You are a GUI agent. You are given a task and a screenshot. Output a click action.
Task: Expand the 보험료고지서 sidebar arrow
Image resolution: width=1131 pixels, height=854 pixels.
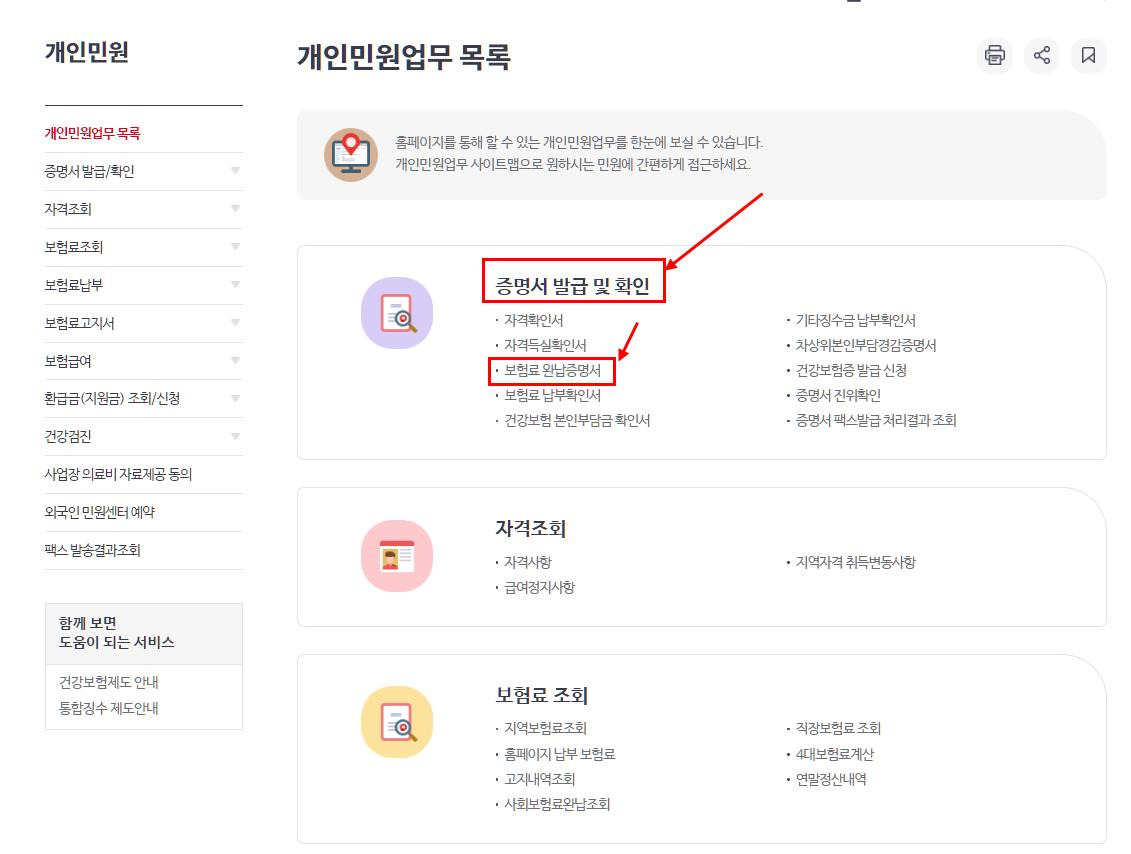point(235,322)
